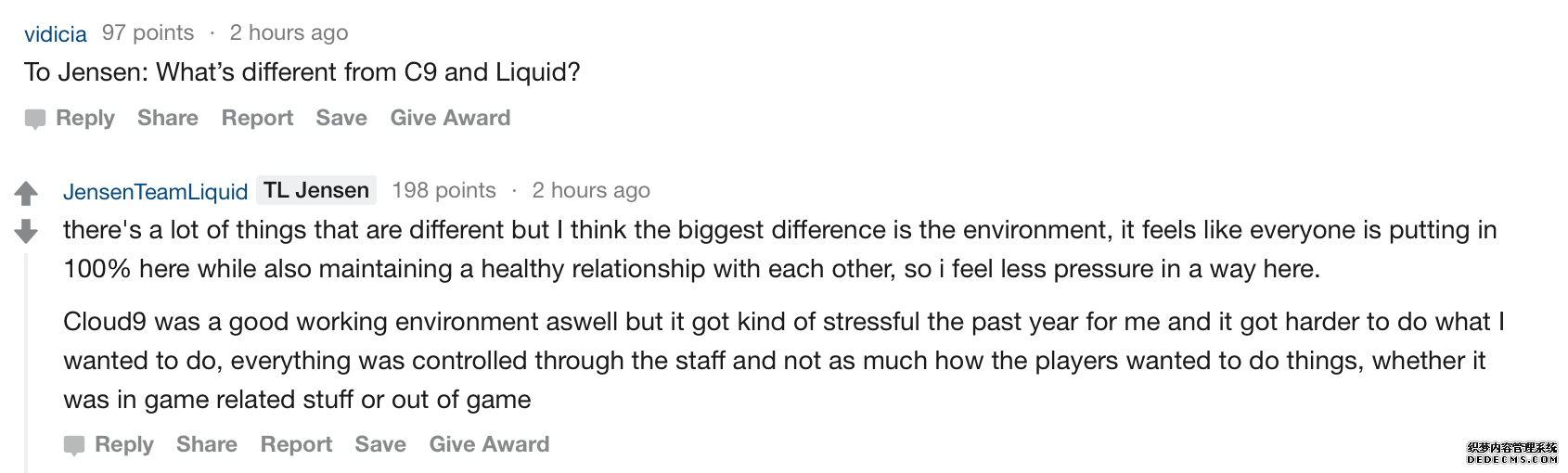Click the 2 hours ago timestamp on vidicia's comment
1568x473 pixels.
[289, 32]
